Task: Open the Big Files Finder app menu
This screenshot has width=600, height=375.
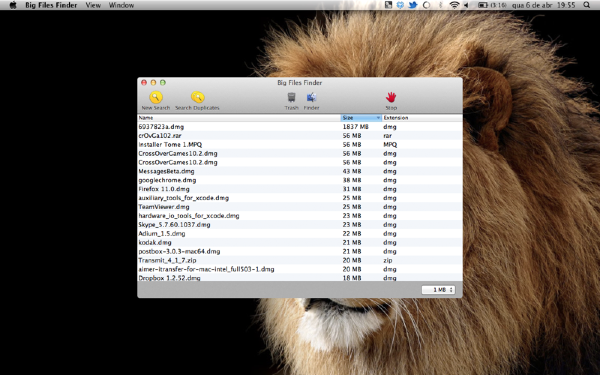Action: pos(51,5)
